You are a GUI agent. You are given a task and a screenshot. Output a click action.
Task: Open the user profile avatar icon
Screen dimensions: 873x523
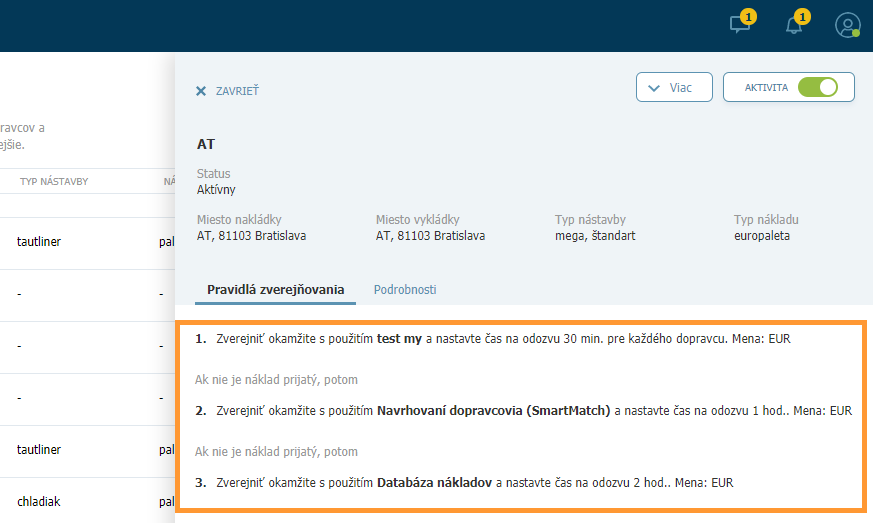[847, 25]
